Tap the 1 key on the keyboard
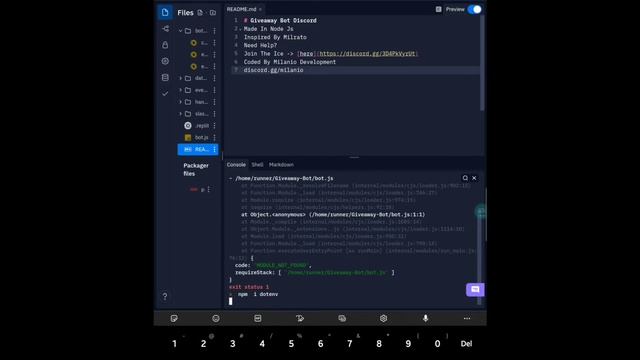640x360 pixels. pyautogui.click(x=174, y=344)
